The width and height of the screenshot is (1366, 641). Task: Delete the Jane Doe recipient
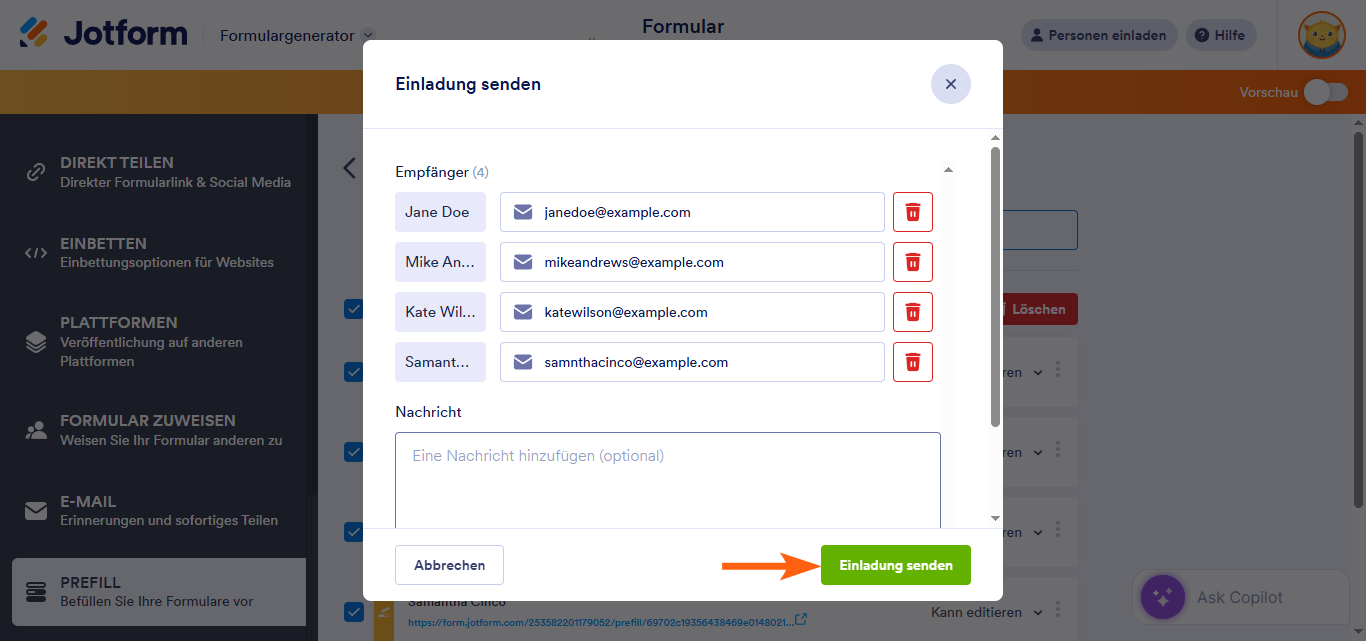[x=912, y=212]
